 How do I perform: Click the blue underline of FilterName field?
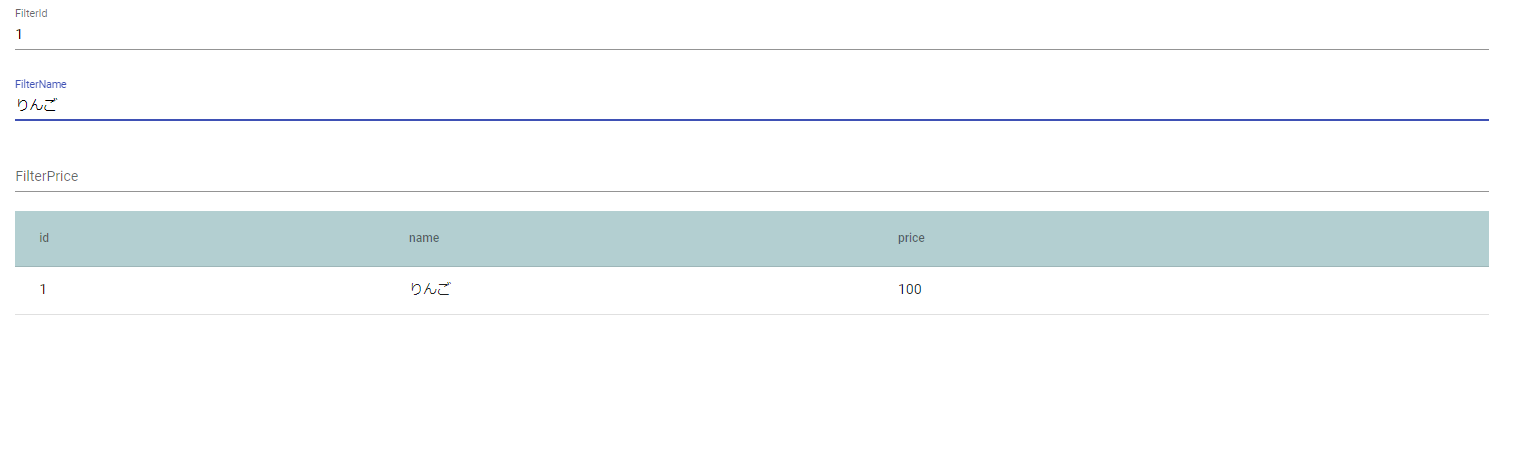point(752,120)
